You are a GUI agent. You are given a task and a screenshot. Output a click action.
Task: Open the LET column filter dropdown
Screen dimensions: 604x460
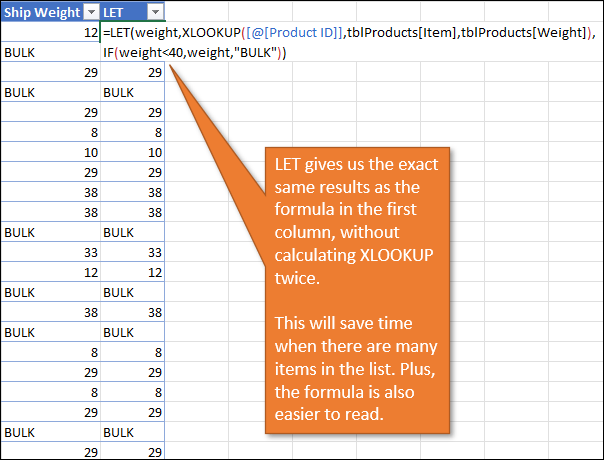coord(155,12)
